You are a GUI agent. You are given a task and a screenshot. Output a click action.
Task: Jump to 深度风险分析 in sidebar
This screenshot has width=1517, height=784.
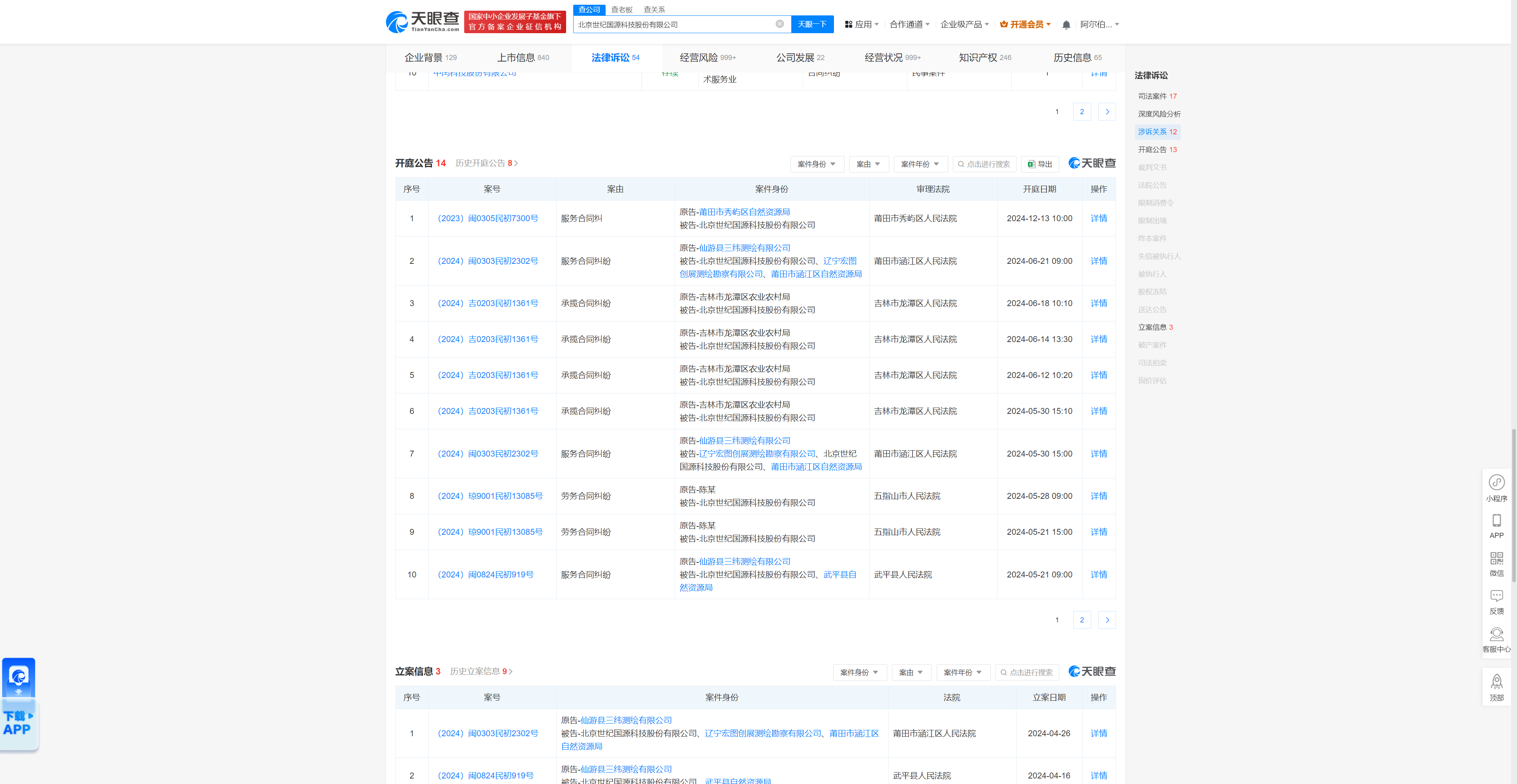[x=1159, y=114]
